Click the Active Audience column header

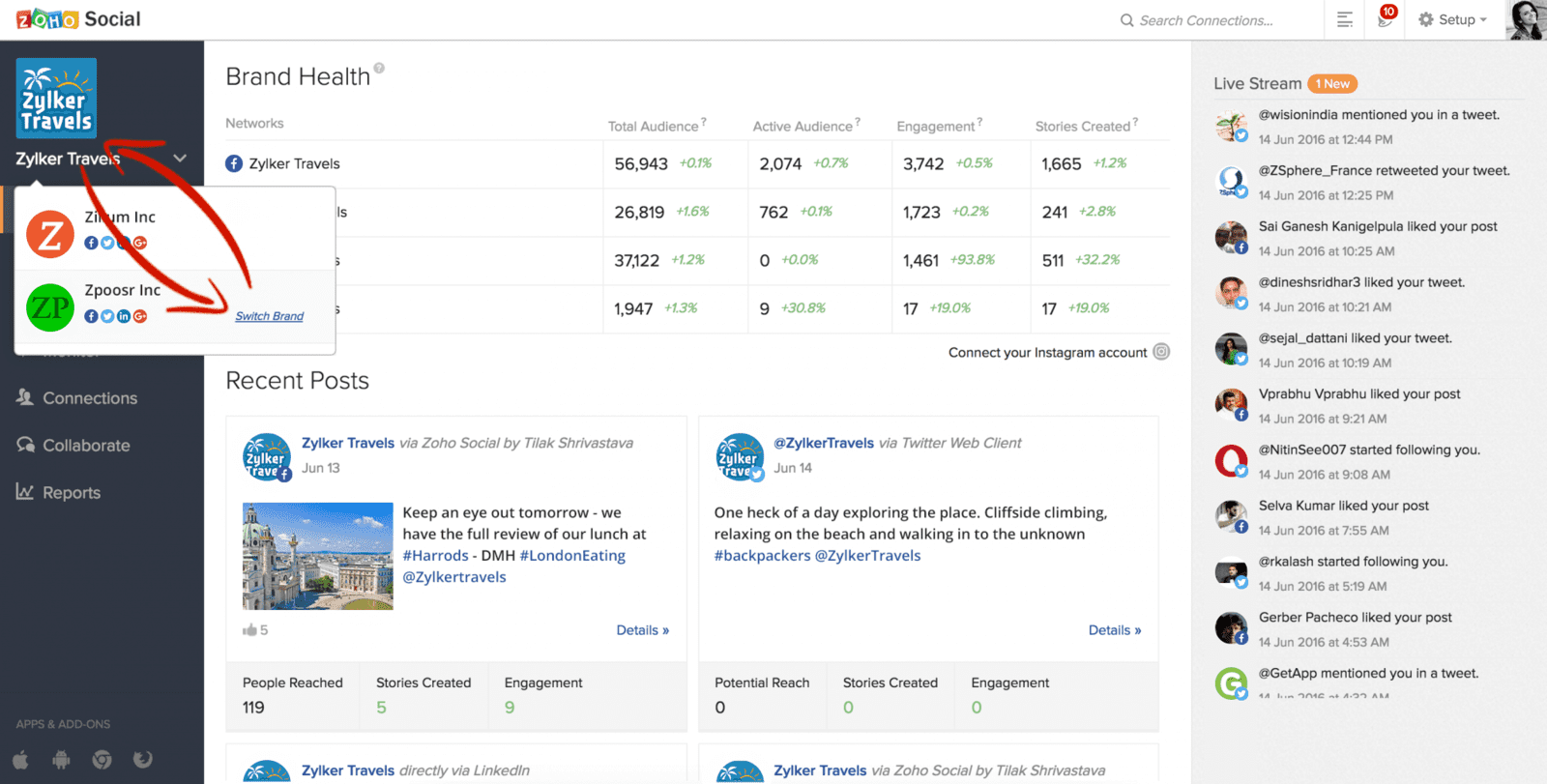pos(803,127)
